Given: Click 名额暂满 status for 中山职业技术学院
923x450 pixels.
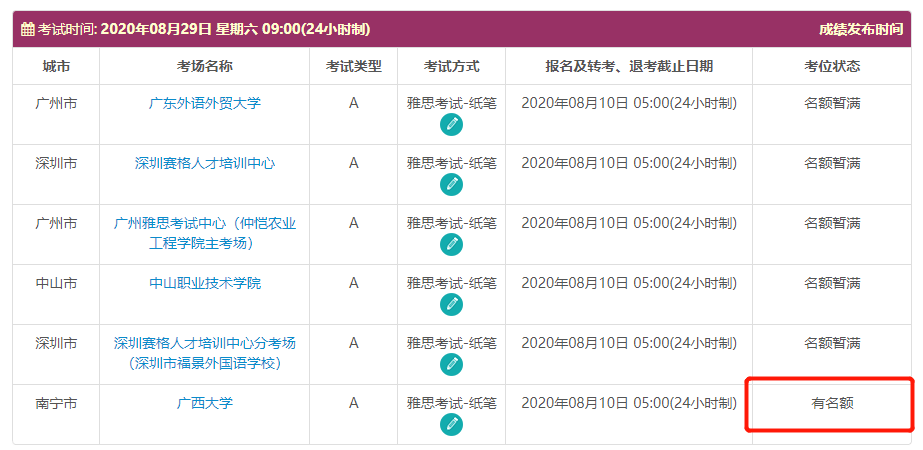Looking at the screenshot, I should [x=832, y=283].
